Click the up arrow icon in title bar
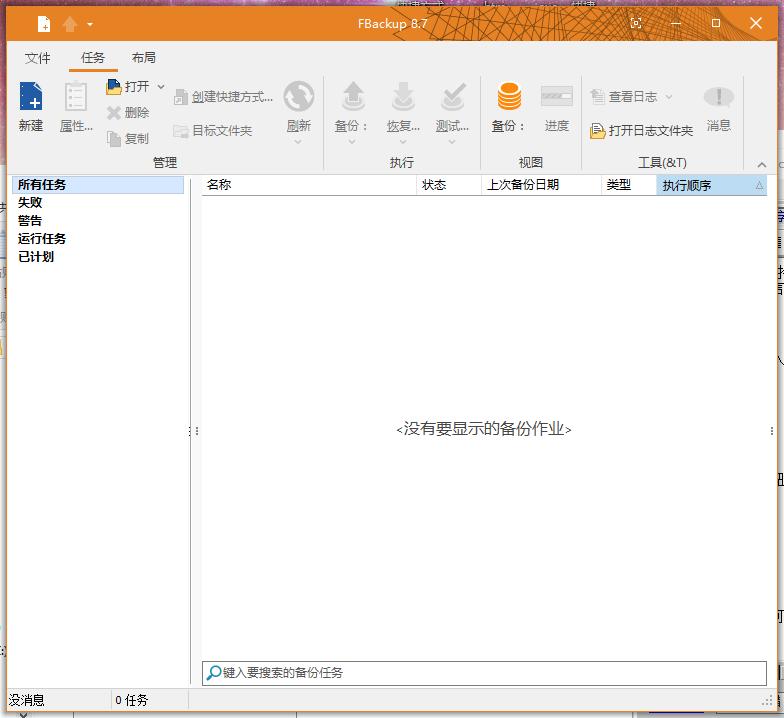Image resolution: width=784 pixels, height=718 pixels. [70, 24]
